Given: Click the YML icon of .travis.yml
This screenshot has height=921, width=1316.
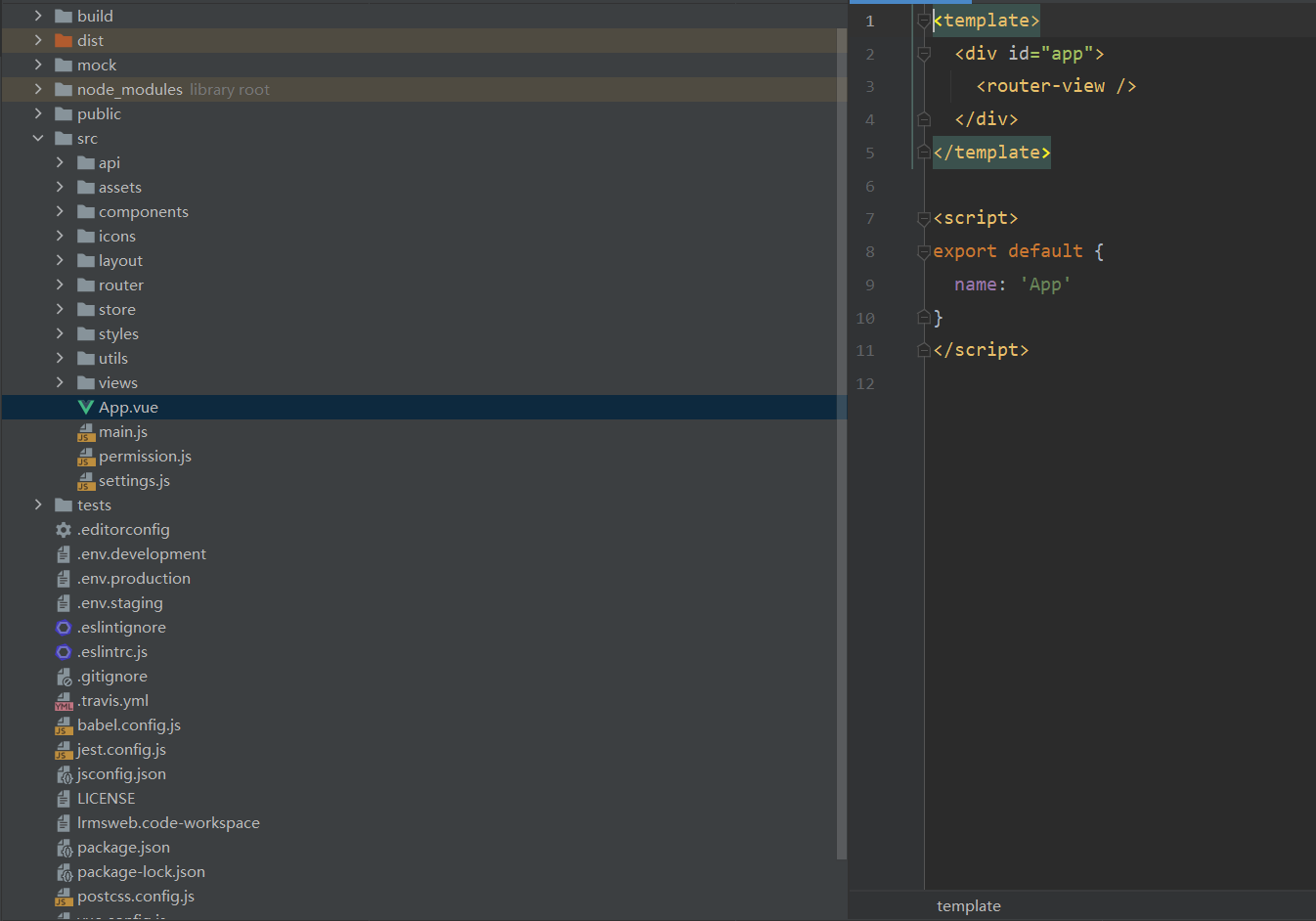Looking at the screenshot, I should 64,701.
